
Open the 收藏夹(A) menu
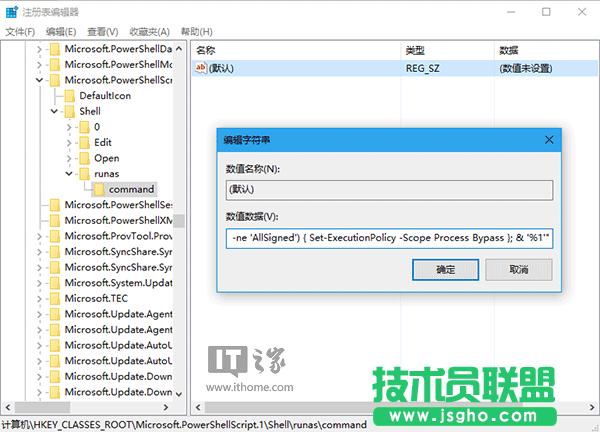[x=149, y=32]
